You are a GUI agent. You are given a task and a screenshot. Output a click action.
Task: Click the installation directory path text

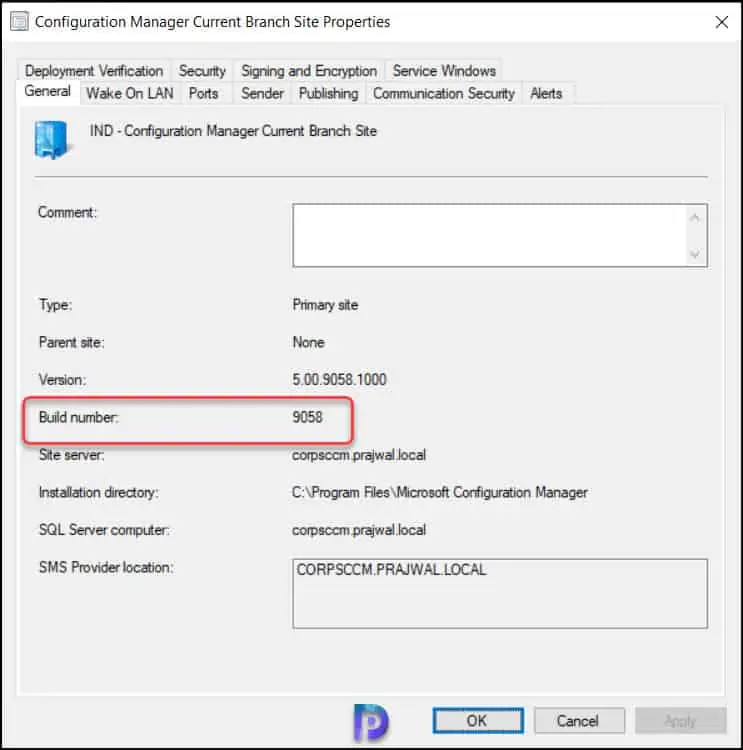coord(440,492)
